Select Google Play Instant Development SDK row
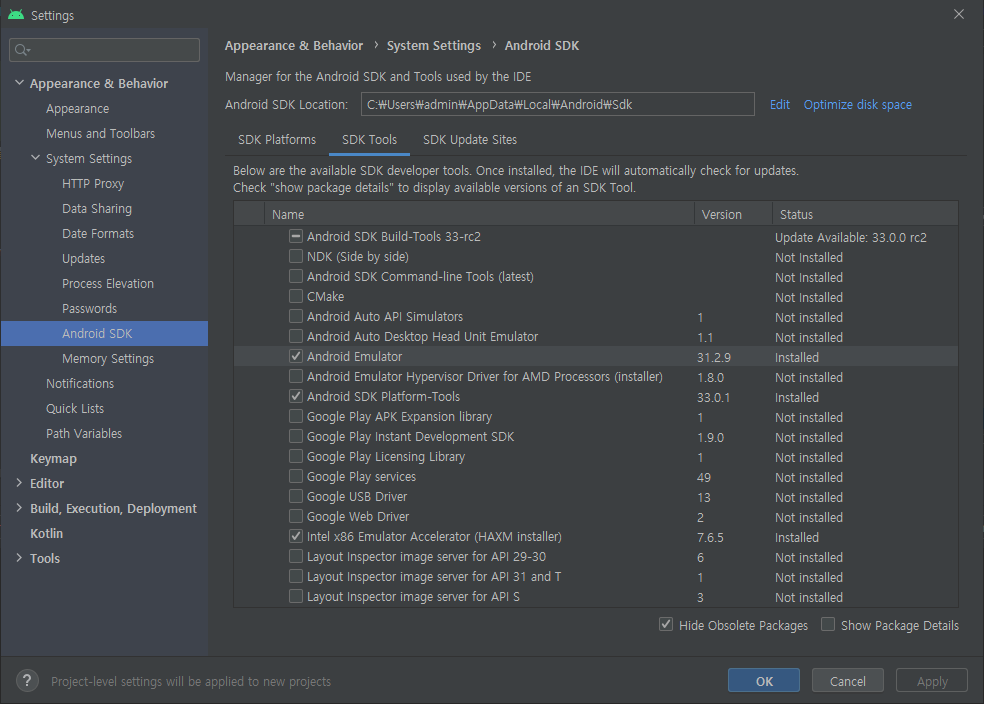Image resolution: width=984 pixels, height=704 pixels. pyautogui.click(x=596, y=437)
